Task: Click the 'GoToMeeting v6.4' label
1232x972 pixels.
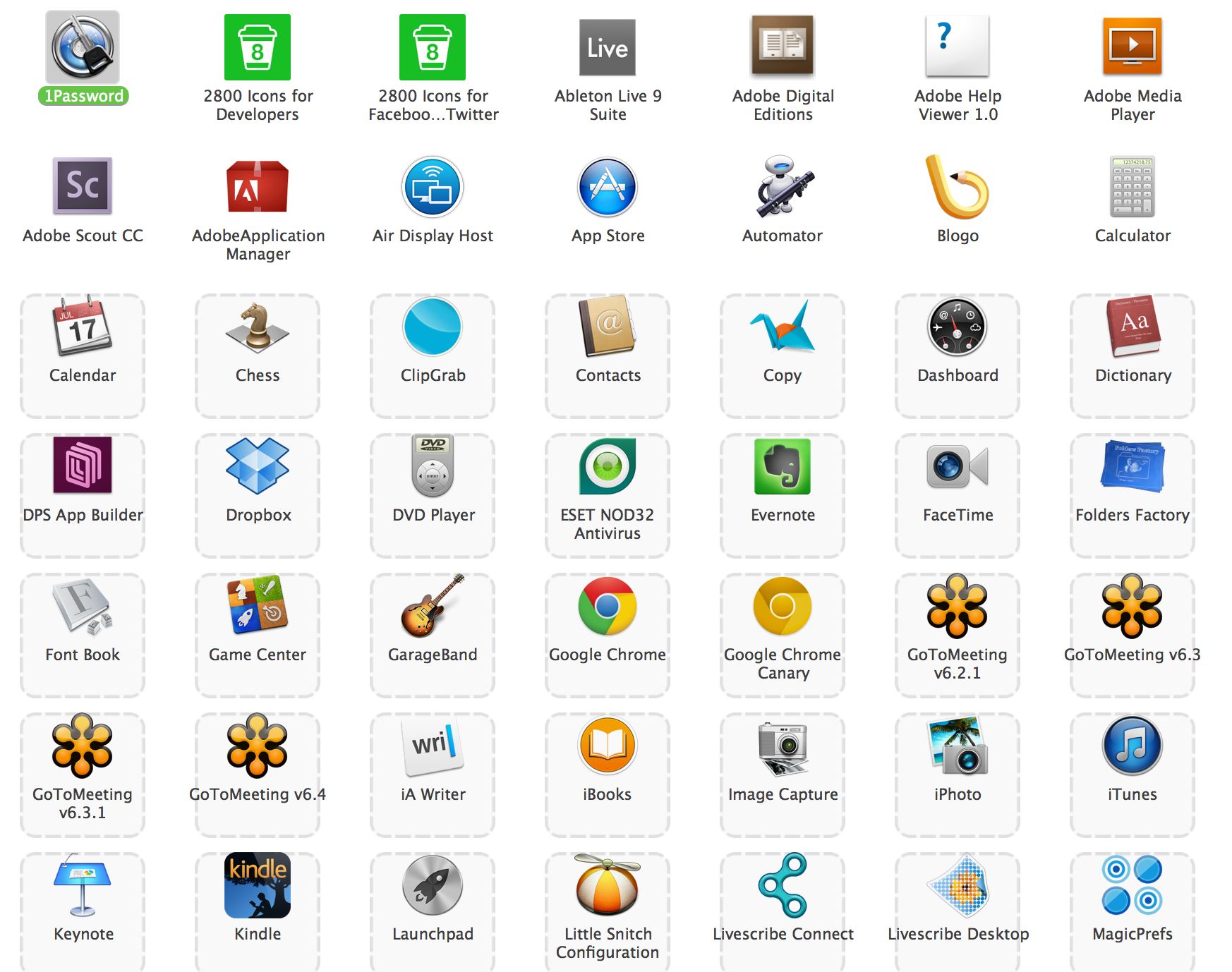Action: [x=258, y=794]
